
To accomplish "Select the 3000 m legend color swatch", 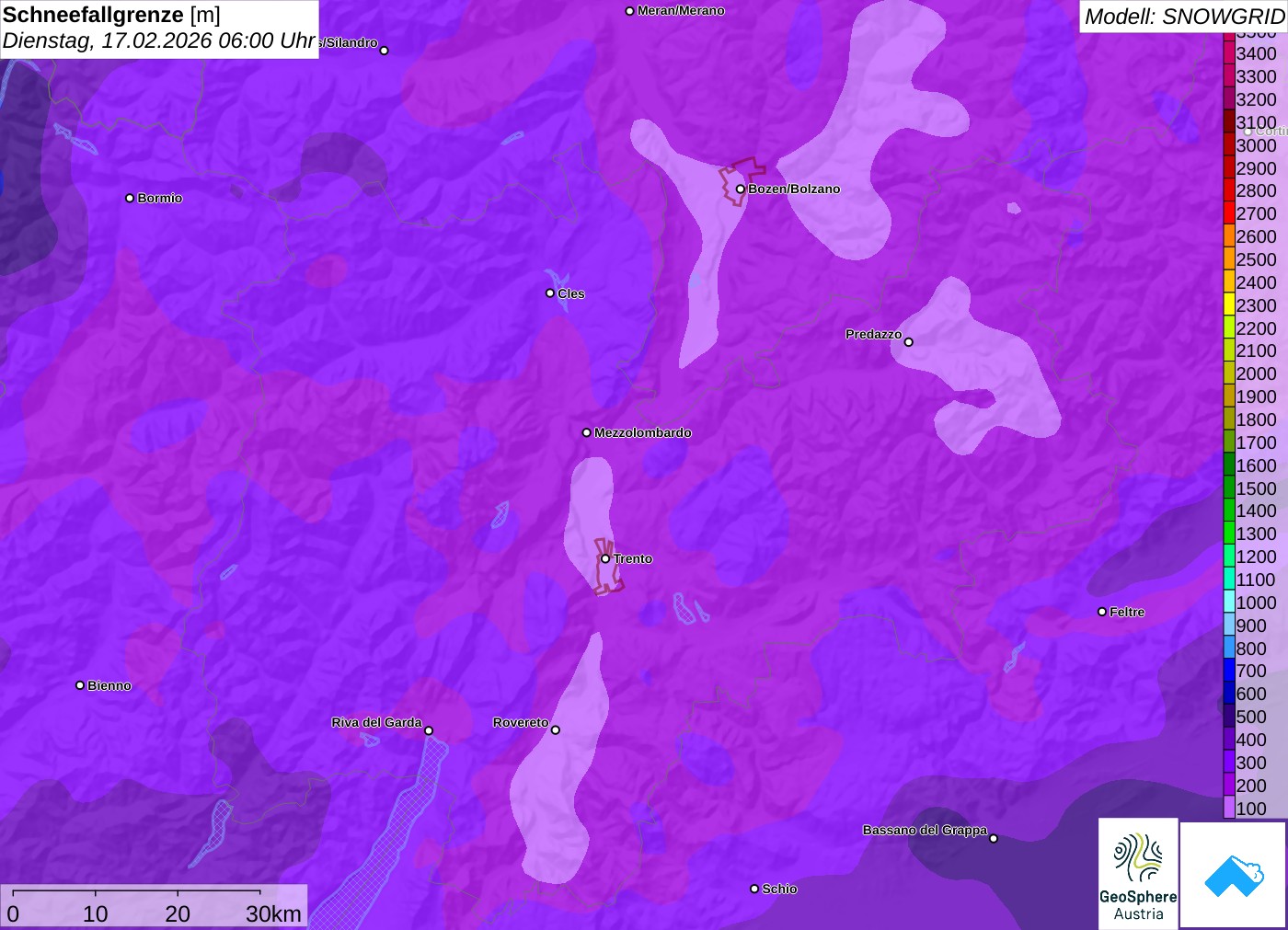I will (x=1229, y=144).
